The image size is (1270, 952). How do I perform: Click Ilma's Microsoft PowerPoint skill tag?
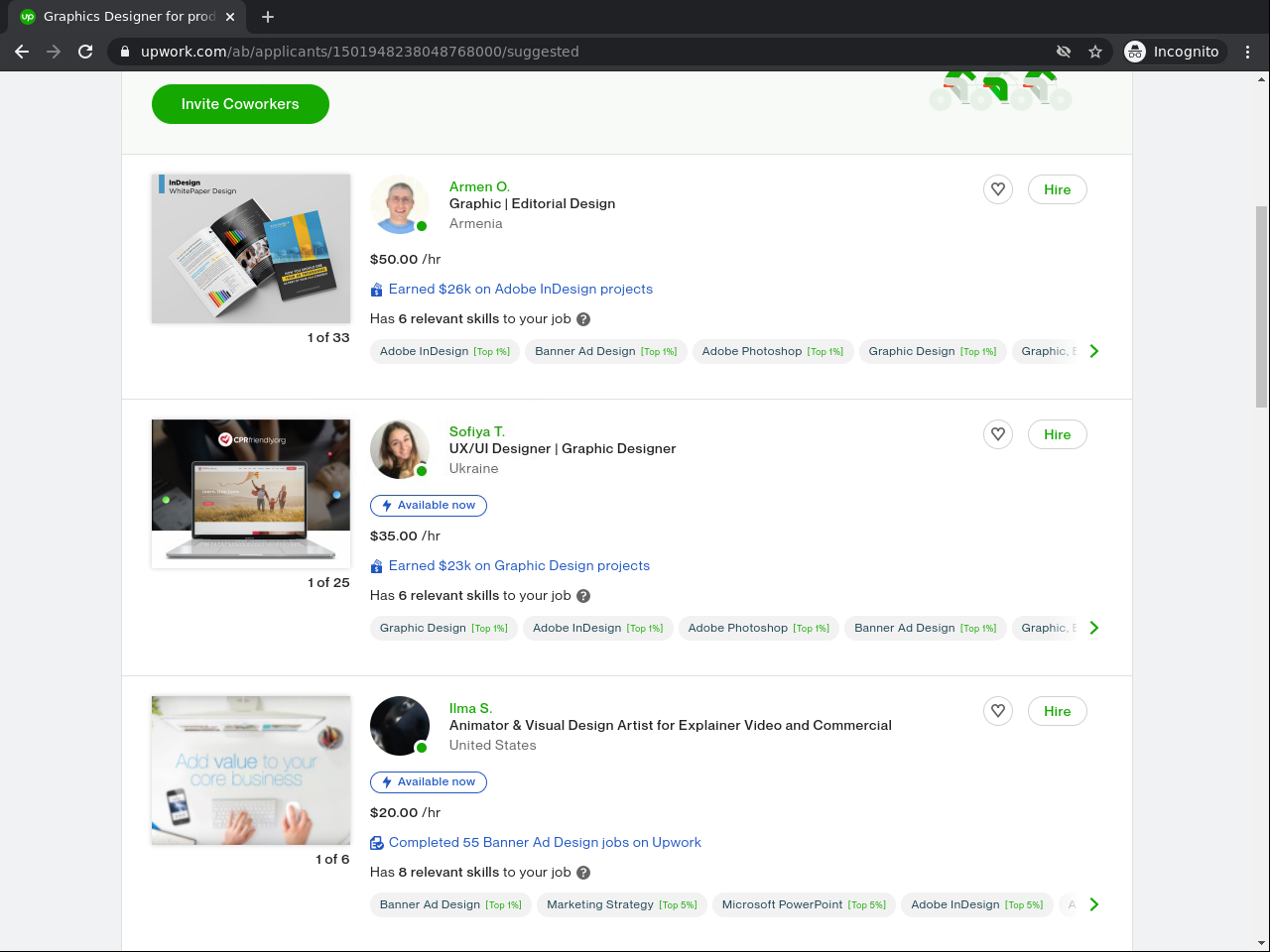point(804,904)
